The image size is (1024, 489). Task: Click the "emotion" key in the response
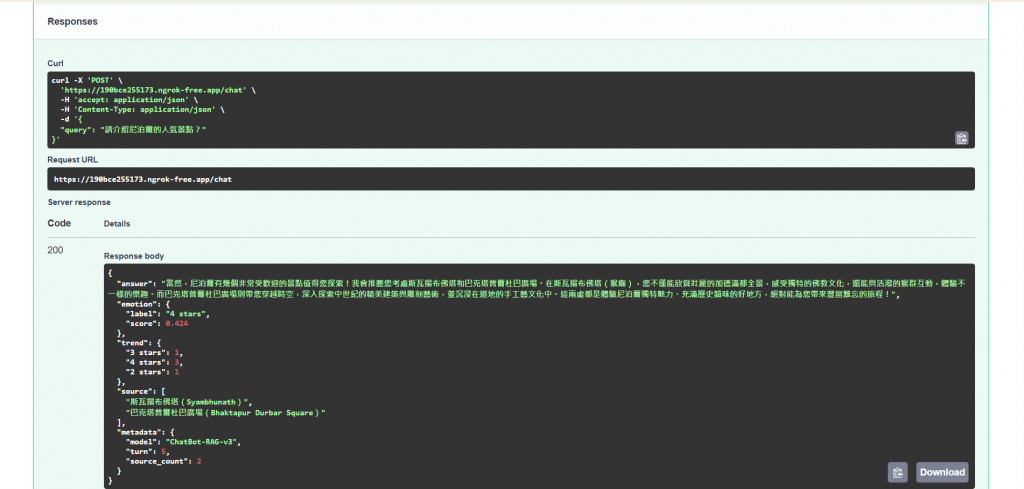[138, 304]
